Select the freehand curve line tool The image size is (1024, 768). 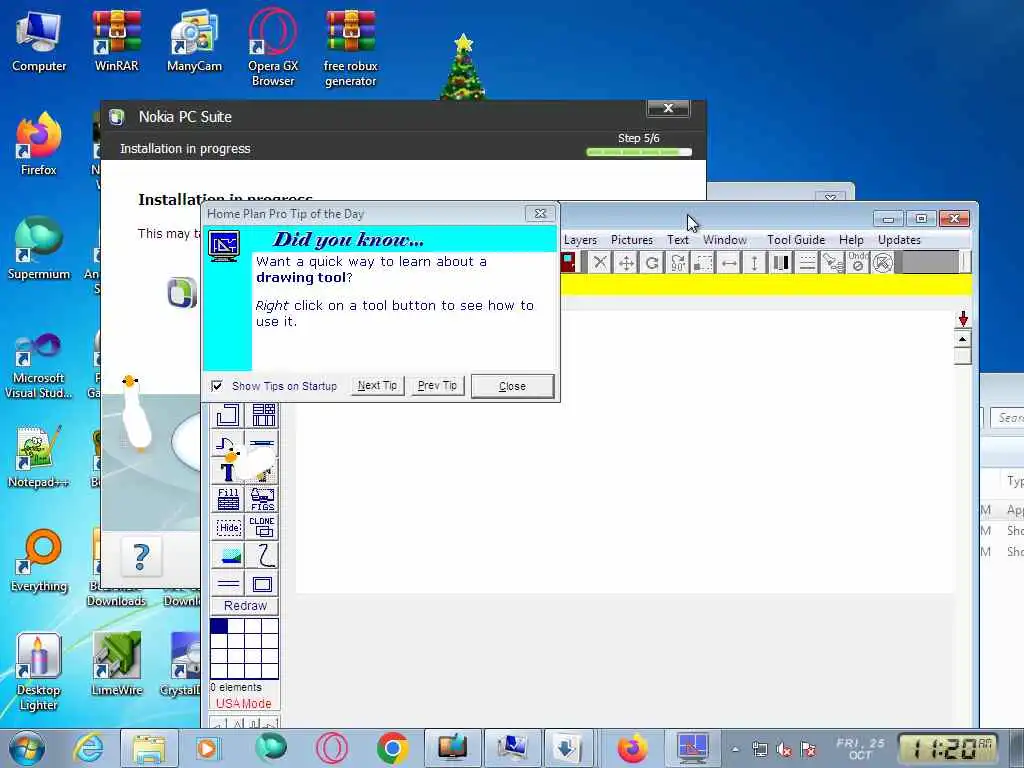[263, 556]
